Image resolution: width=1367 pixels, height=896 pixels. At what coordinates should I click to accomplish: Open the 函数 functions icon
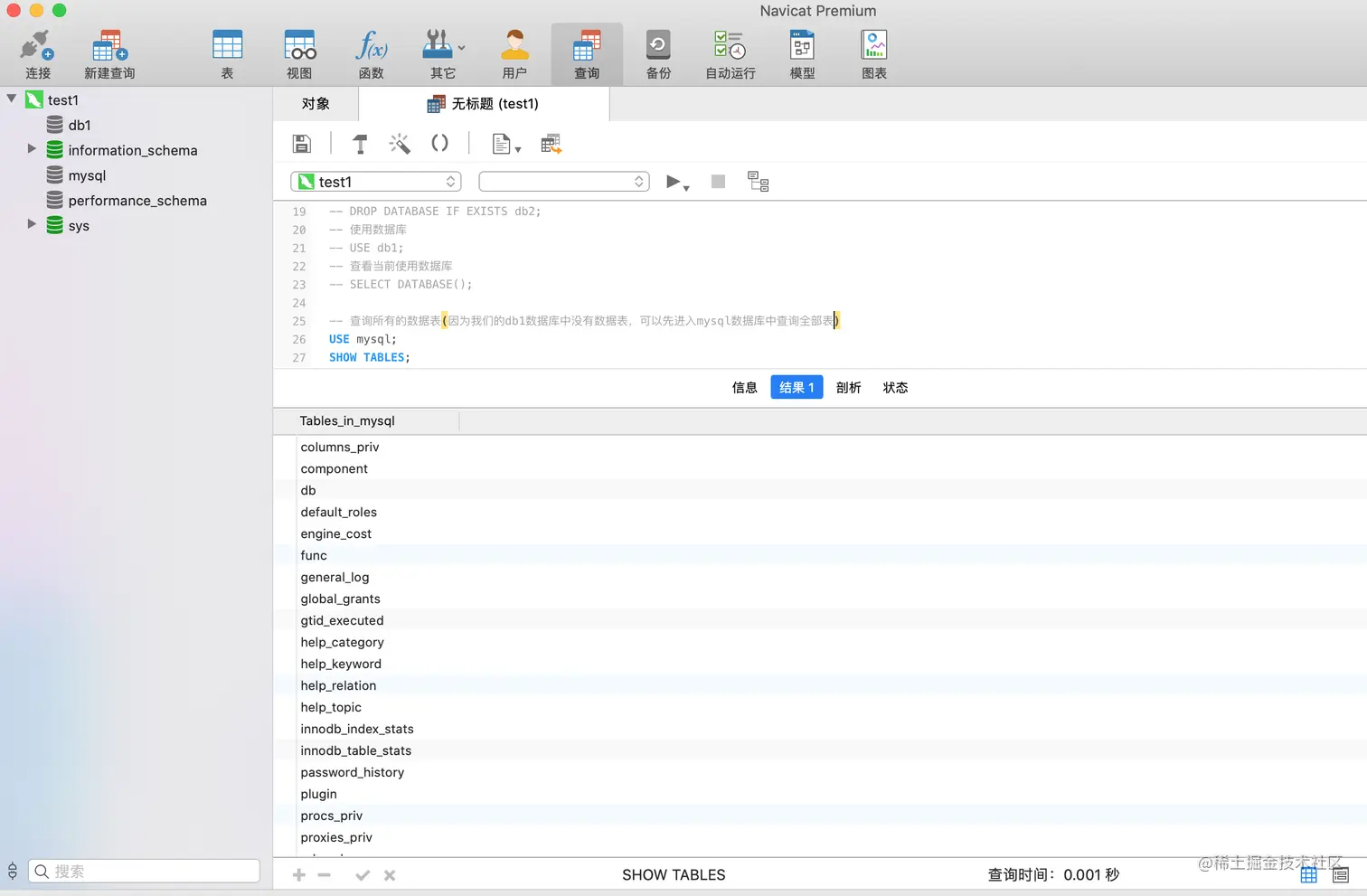coord(372,54)
